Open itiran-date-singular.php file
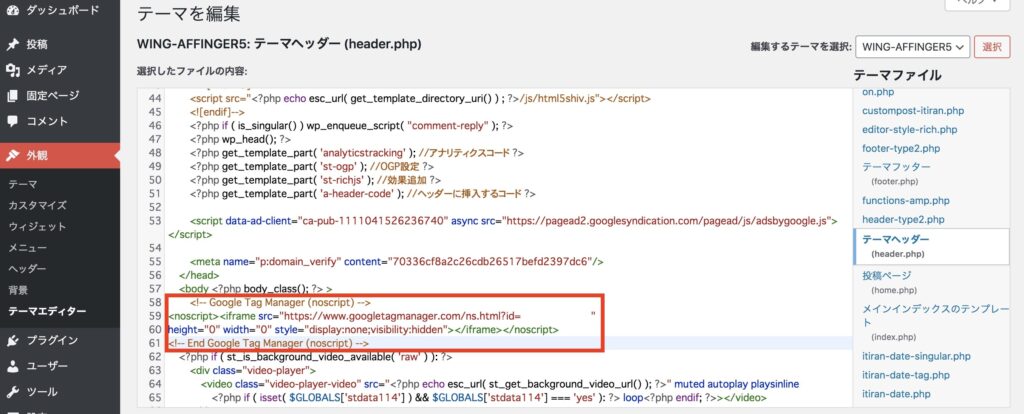 (x=916, y=357)
